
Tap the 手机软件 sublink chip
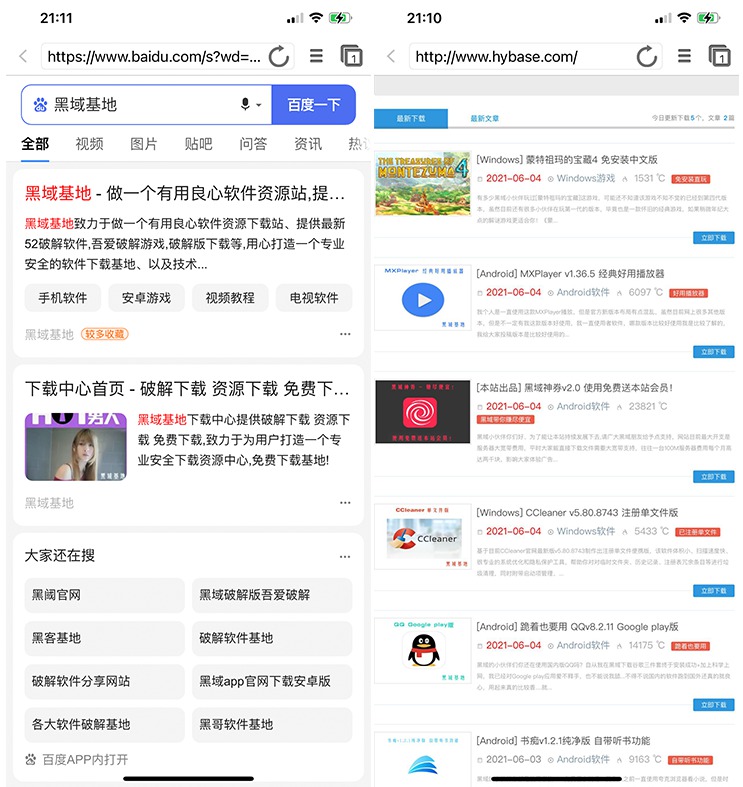tap(63, 298)
